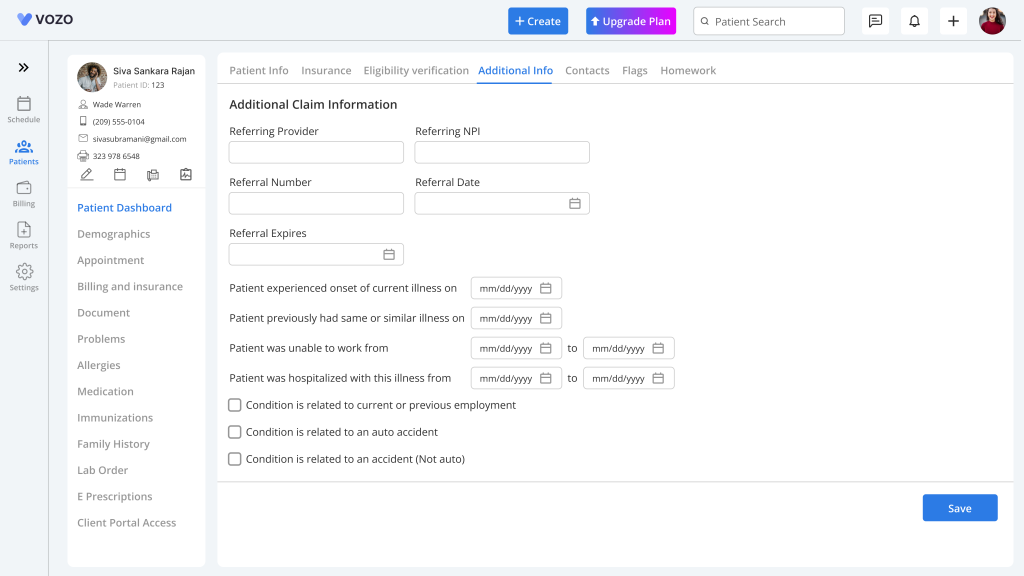Screen dimensions: 1024x576
Task: Enable condition related to auto accident
Action: 234,432
